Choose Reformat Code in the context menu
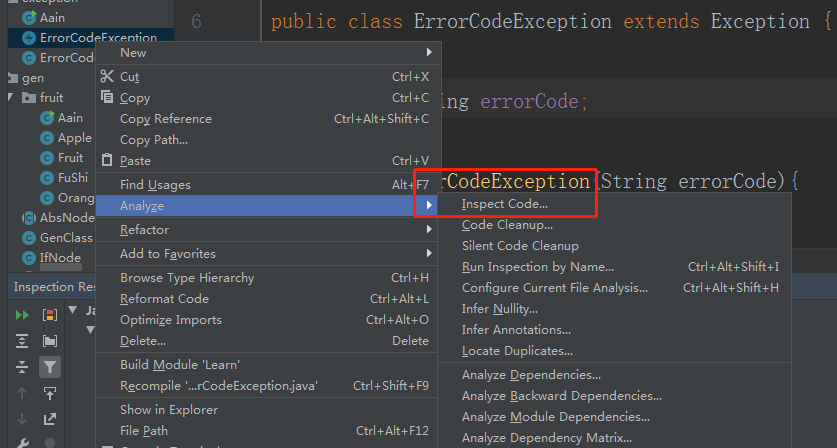 click(x=164, y=299)
